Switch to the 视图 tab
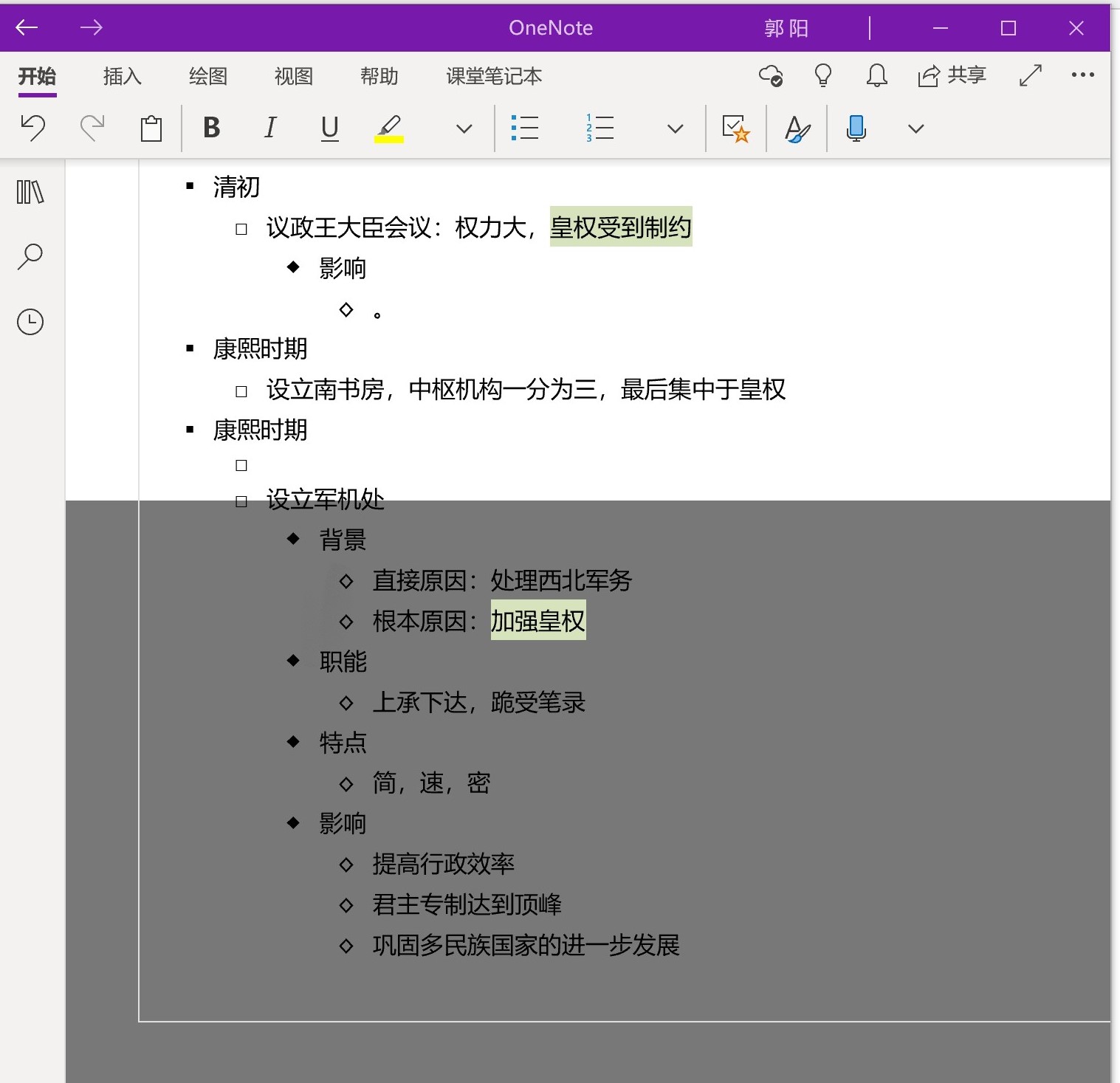This screenshot has width=1120, height=1083. (x=294, y=76)
